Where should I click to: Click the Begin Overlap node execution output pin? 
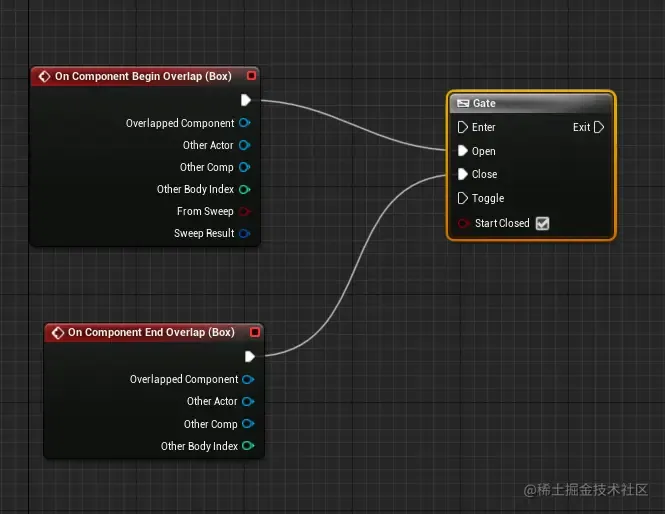coord(246,100)
